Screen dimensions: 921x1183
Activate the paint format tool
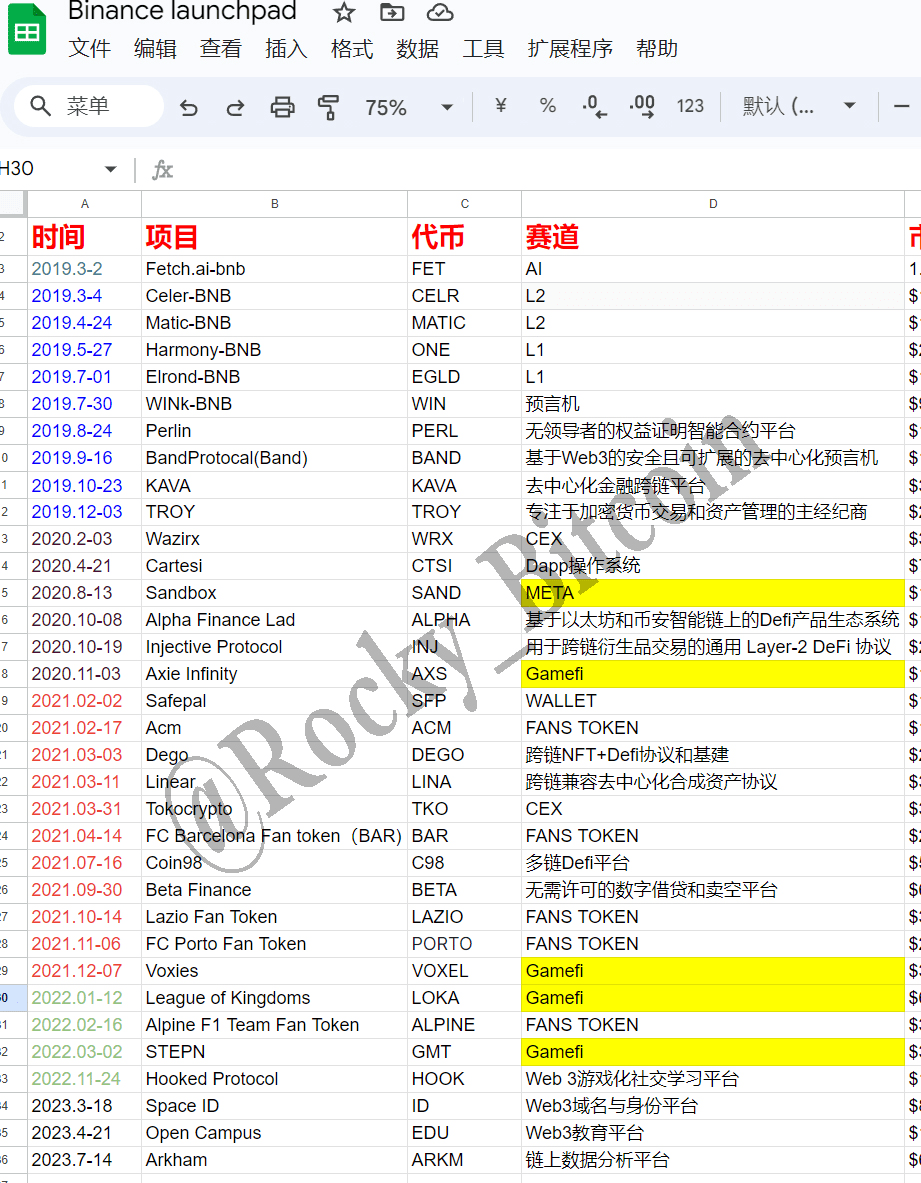click(328, 107)
